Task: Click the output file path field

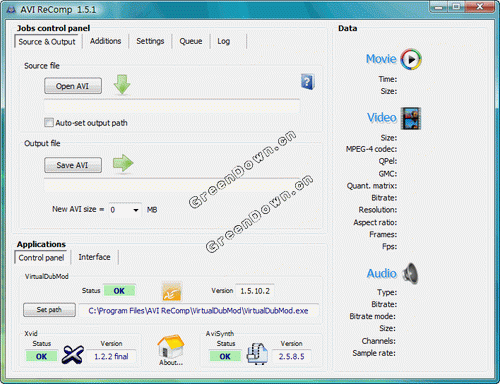Action: [172, 186]
